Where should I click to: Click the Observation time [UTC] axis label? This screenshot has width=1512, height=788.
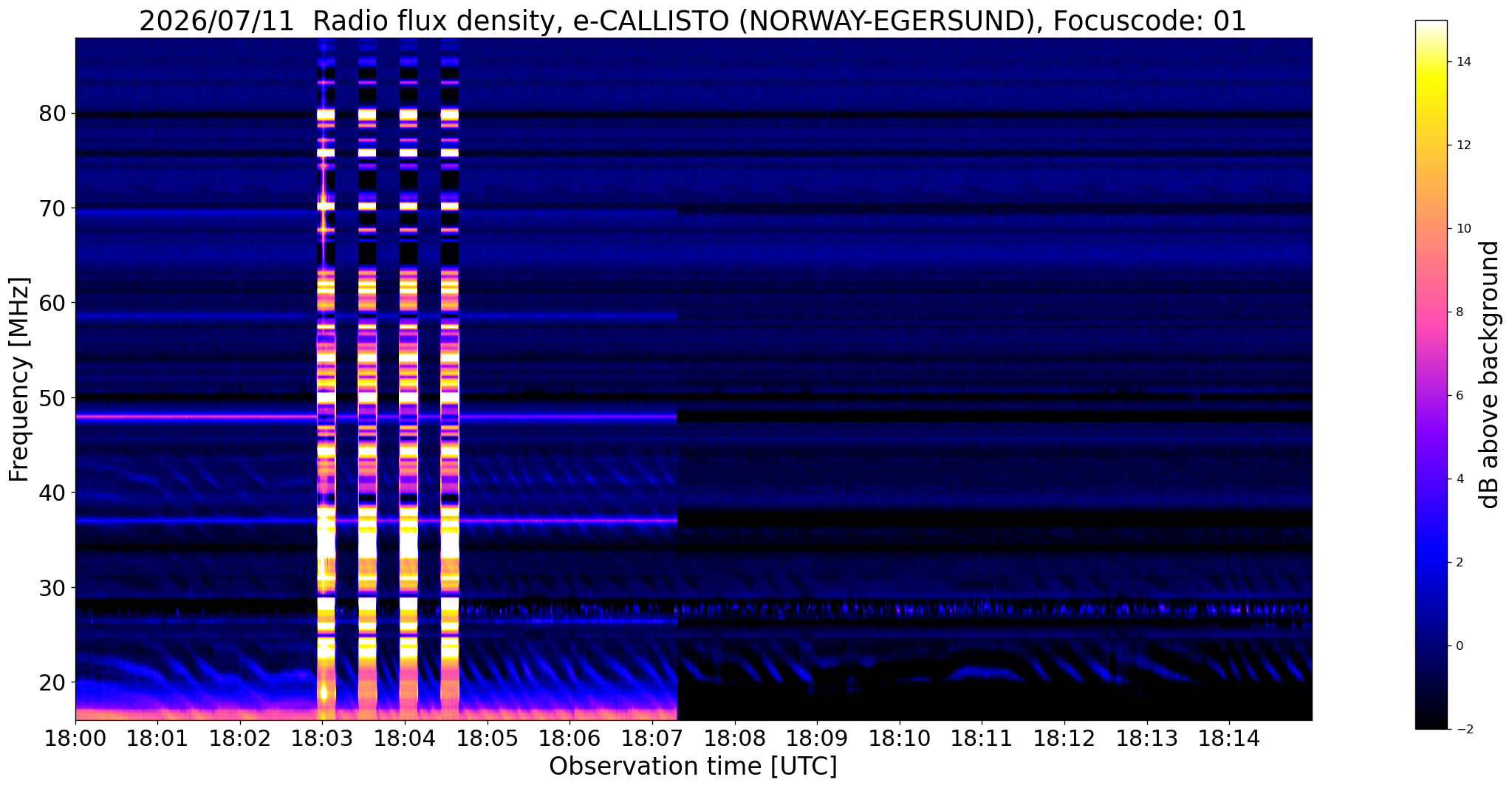click(x=693, y=767)
